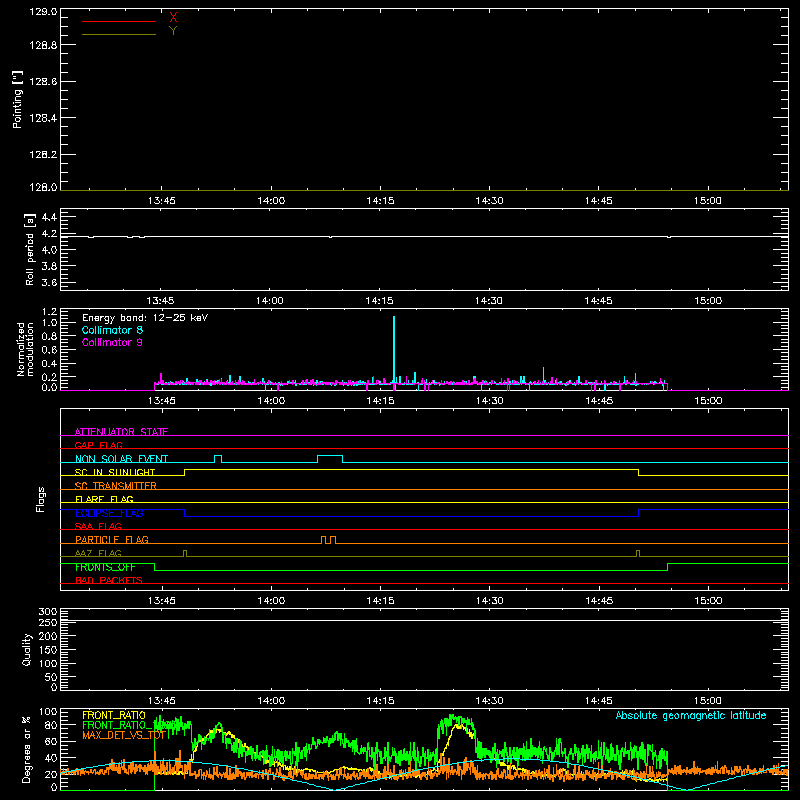Click the FLARE_FLAG label
Screen dimensions: 800x800
point(104,499)
